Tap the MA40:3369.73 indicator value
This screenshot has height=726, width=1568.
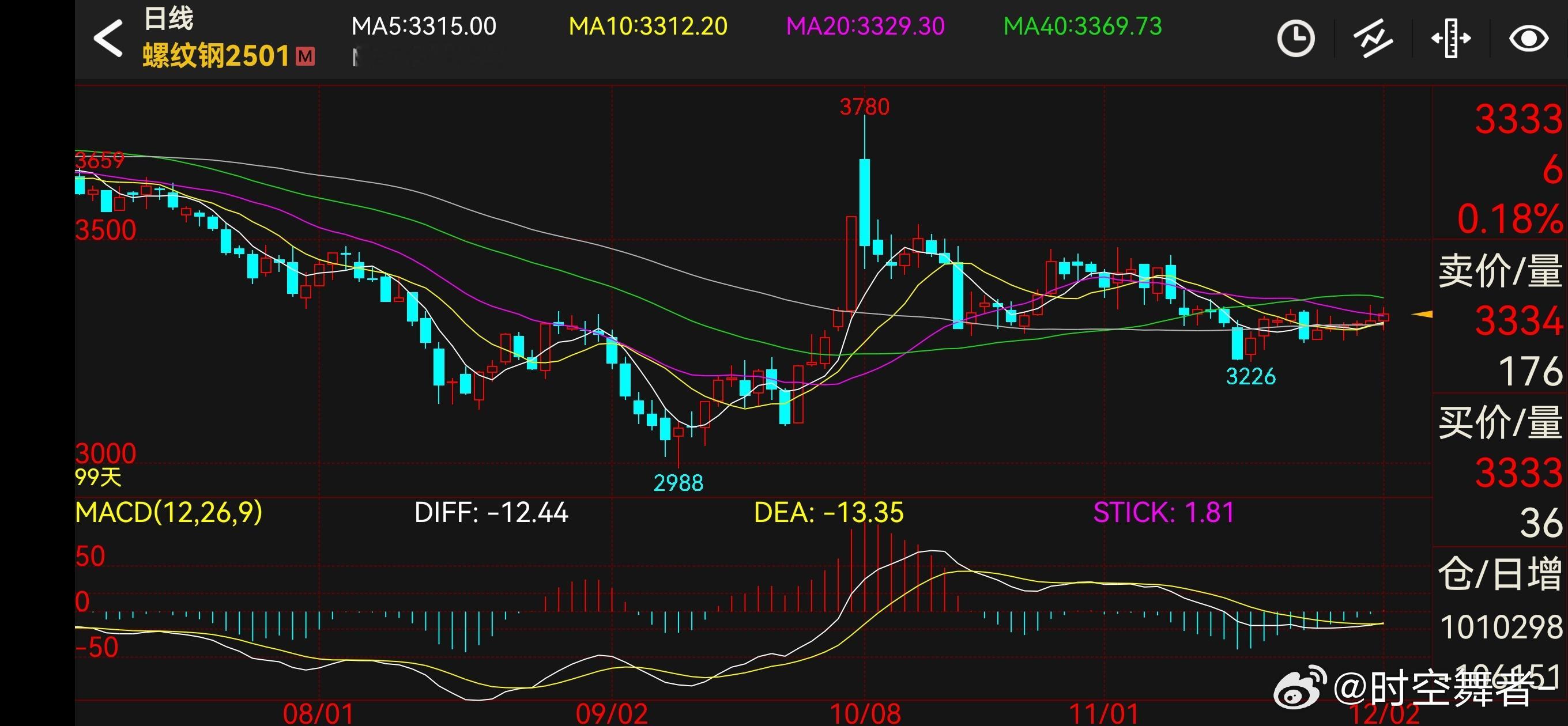click(1082, 26)
